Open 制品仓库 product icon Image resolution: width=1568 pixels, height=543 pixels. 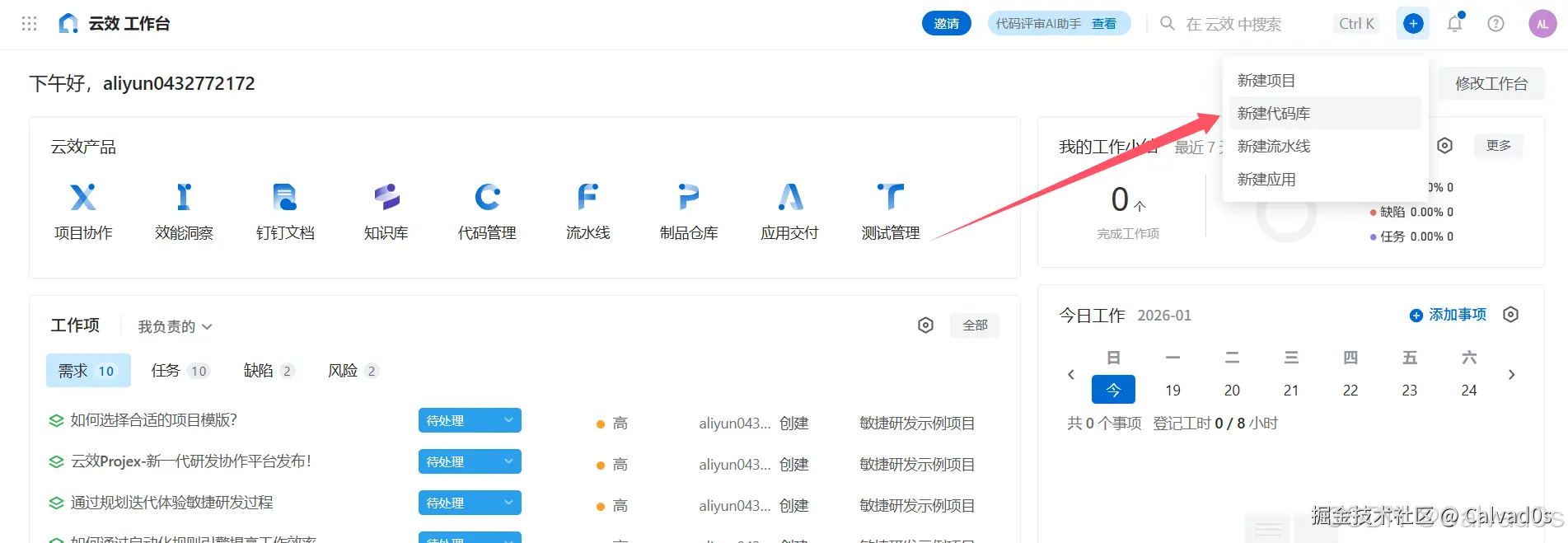(689, 197)
